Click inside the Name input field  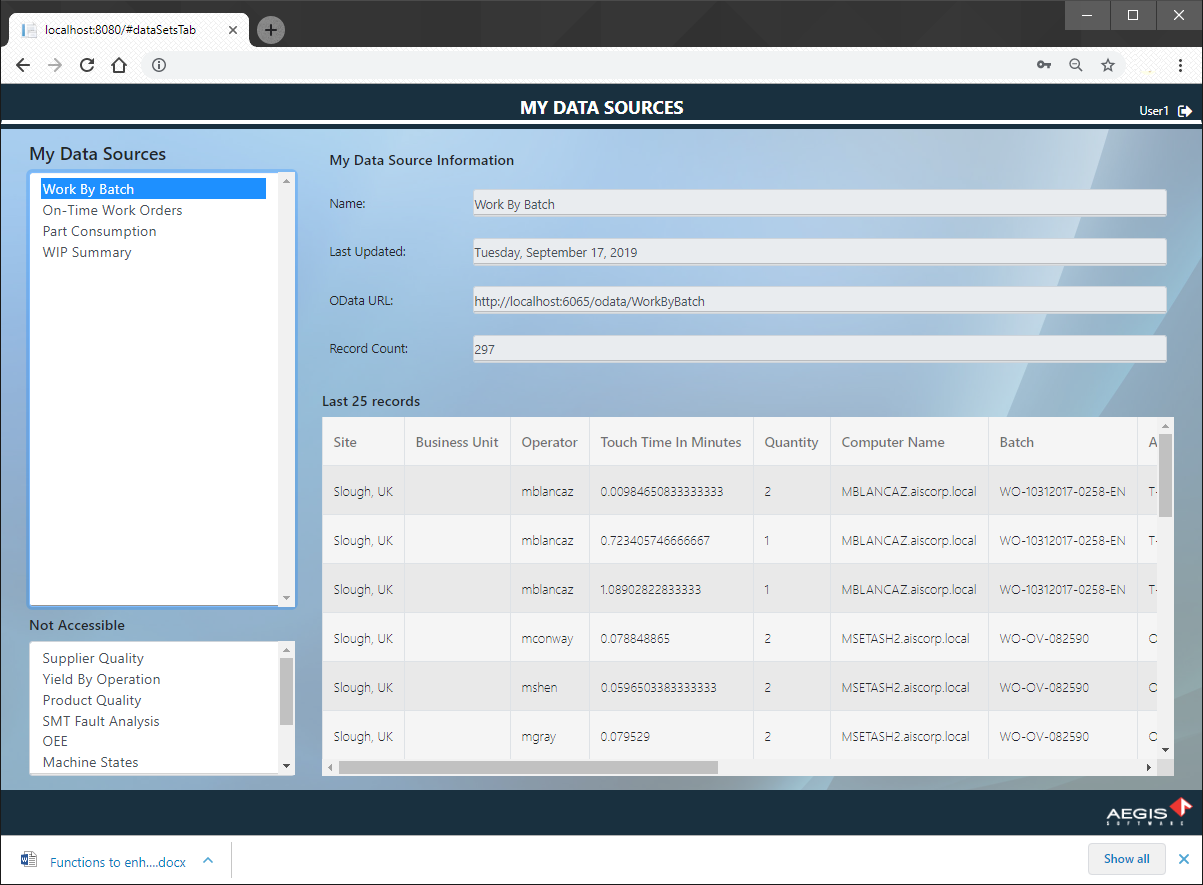818,202
